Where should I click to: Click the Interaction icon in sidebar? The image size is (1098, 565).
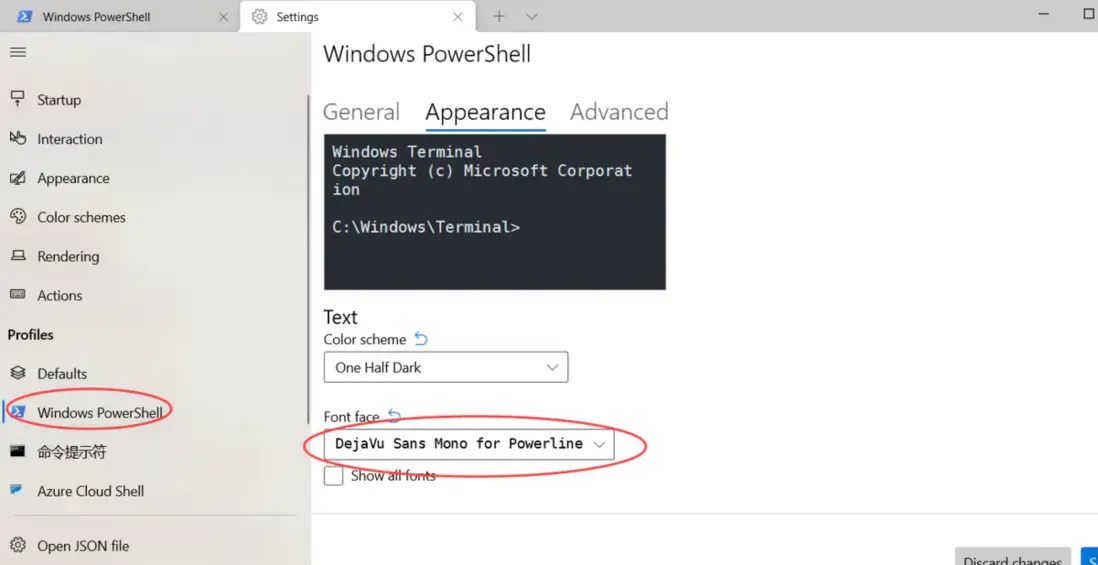tap(17, 139)
